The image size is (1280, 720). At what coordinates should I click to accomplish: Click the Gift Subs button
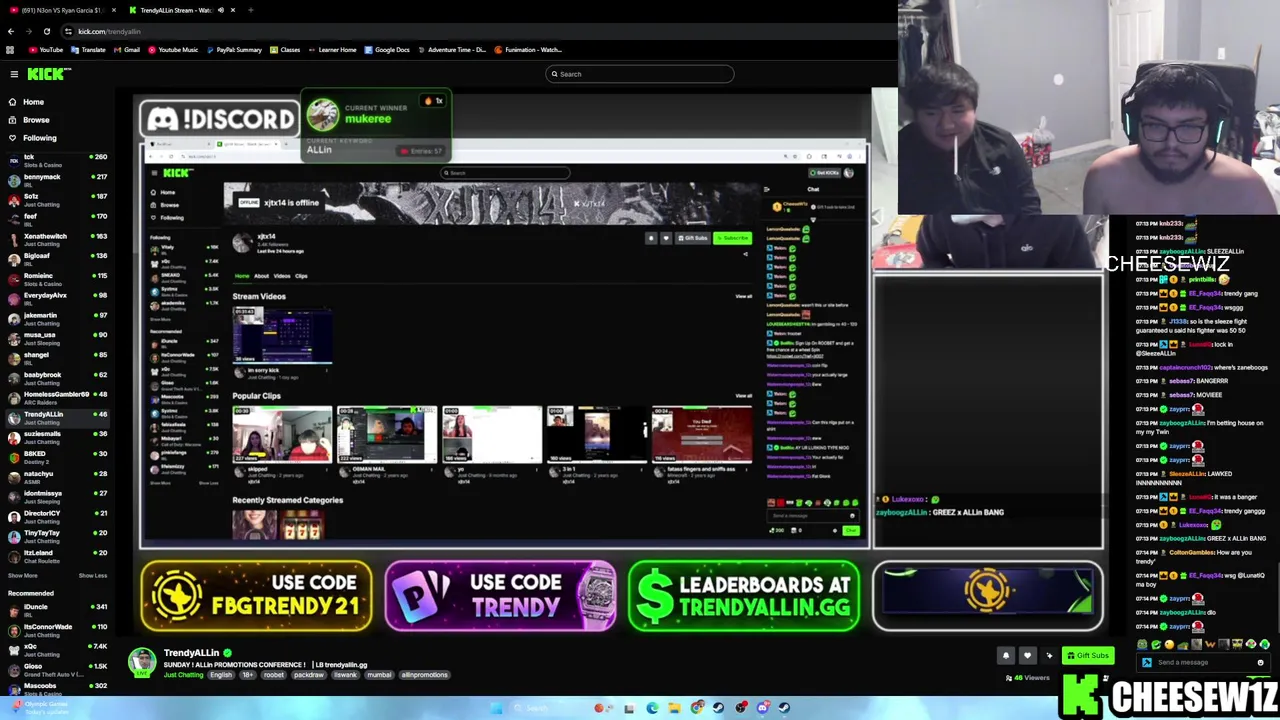tap(1087, 656)
